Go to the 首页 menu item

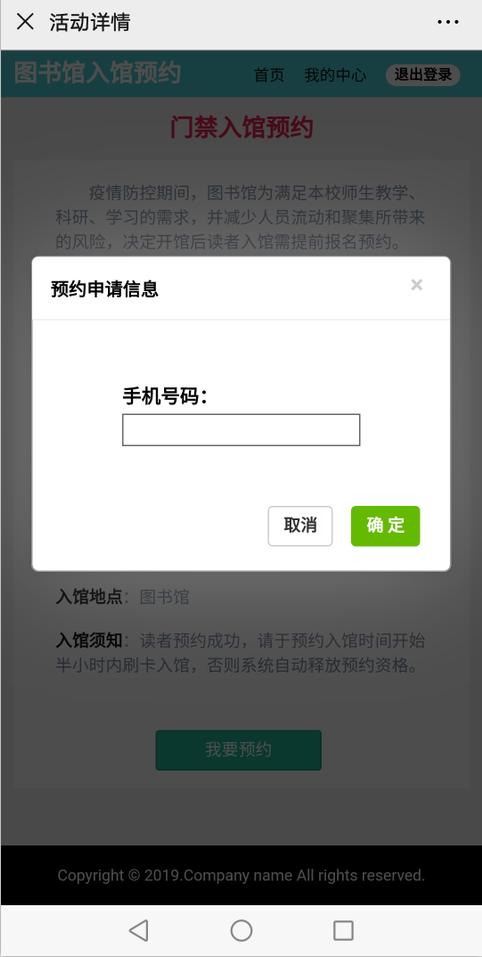pos(269,75)
